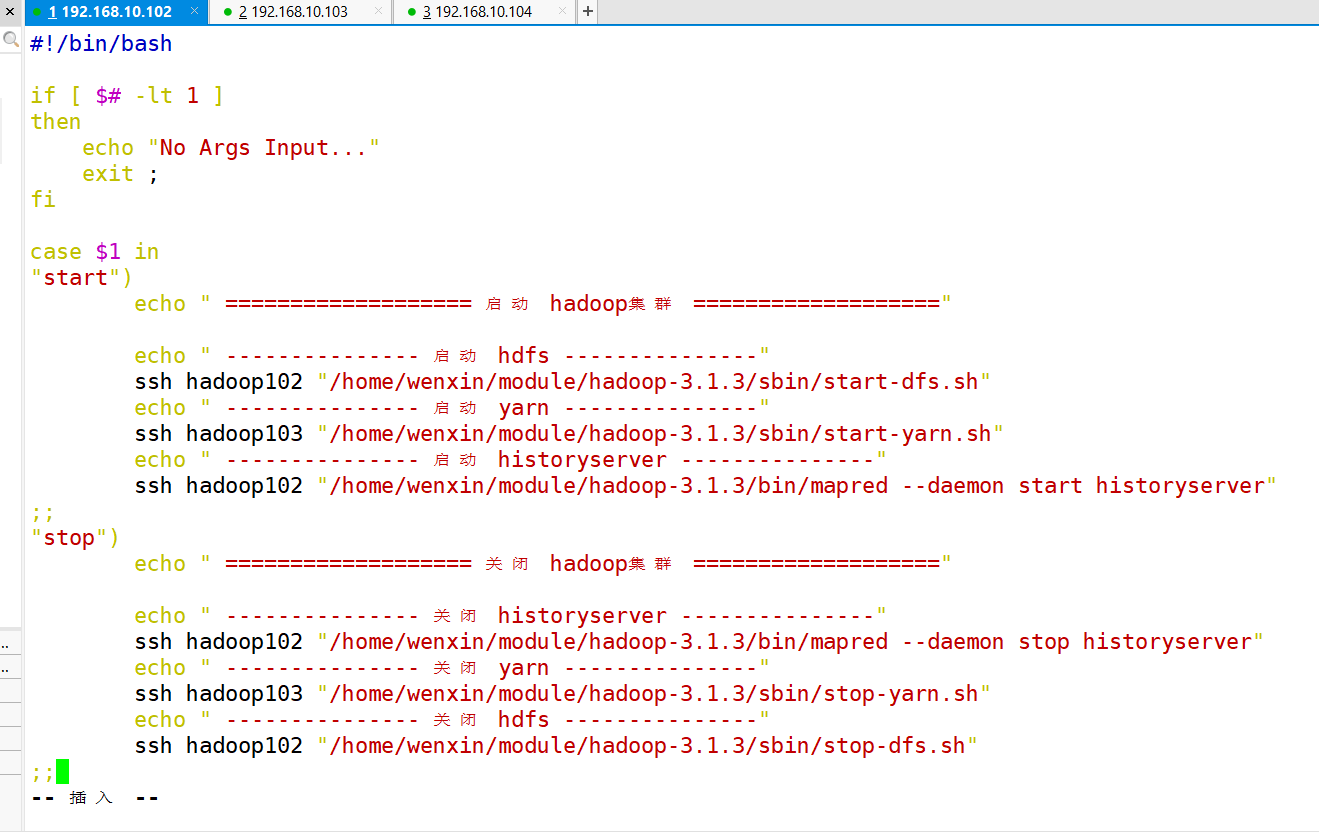Switch to the 192.168.10.102 session tab

coord(115,12)
